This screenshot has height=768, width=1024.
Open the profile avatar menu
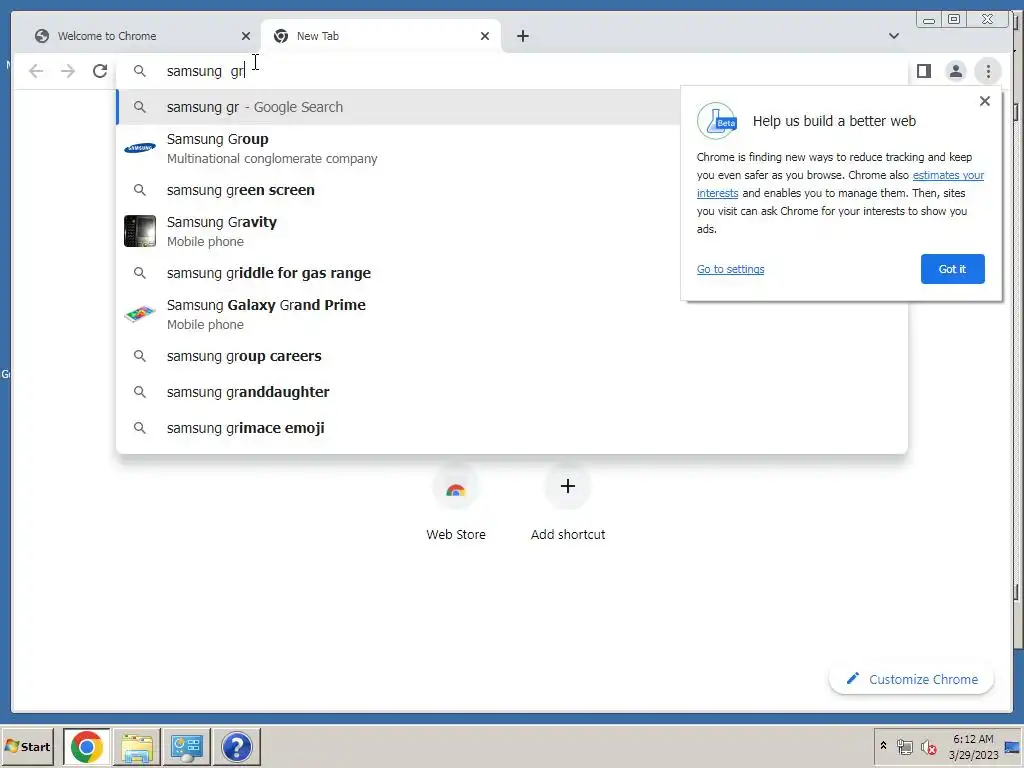(x=955, y=71)
